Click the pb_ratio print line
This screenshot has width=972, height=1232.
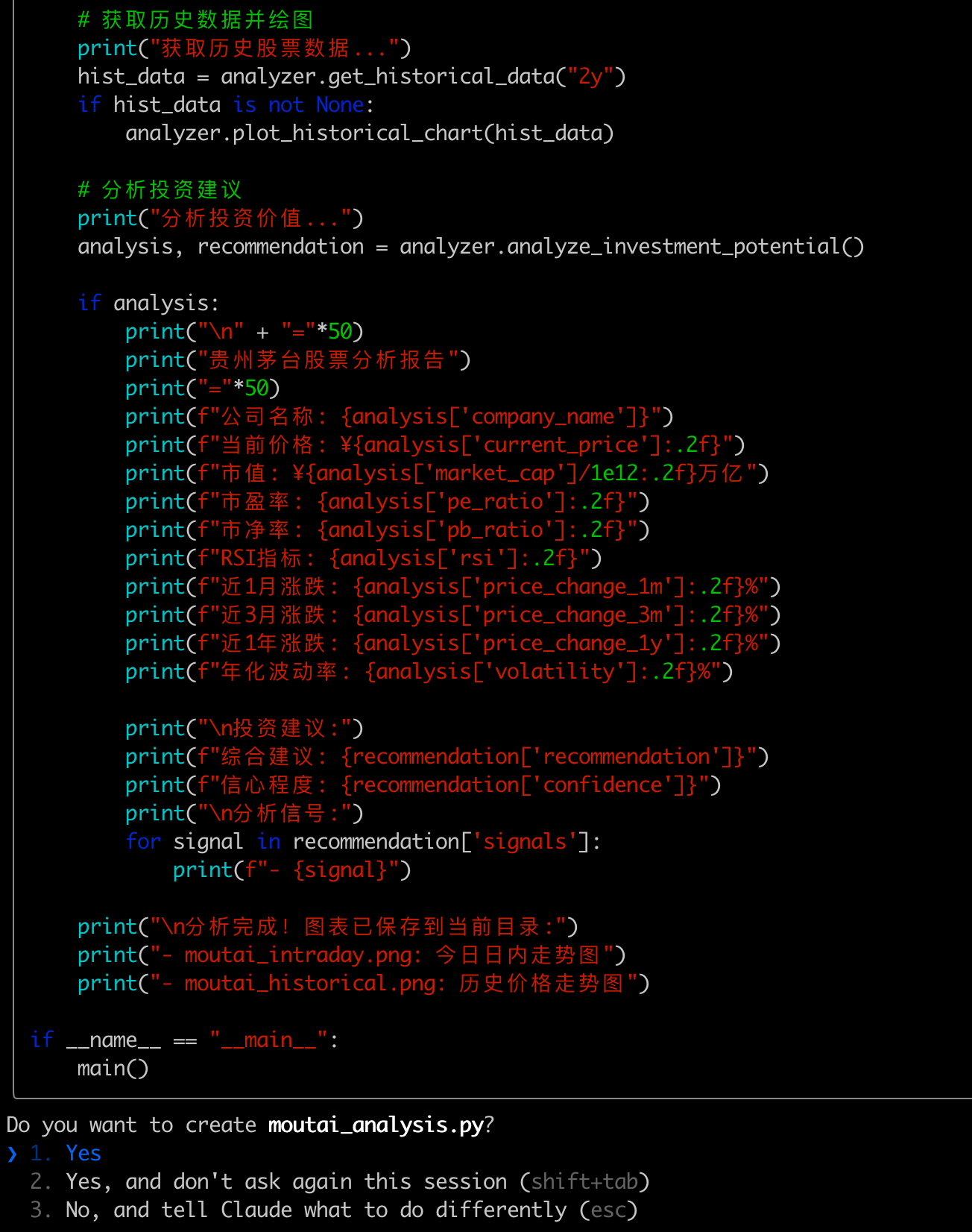tap(388, 529)
